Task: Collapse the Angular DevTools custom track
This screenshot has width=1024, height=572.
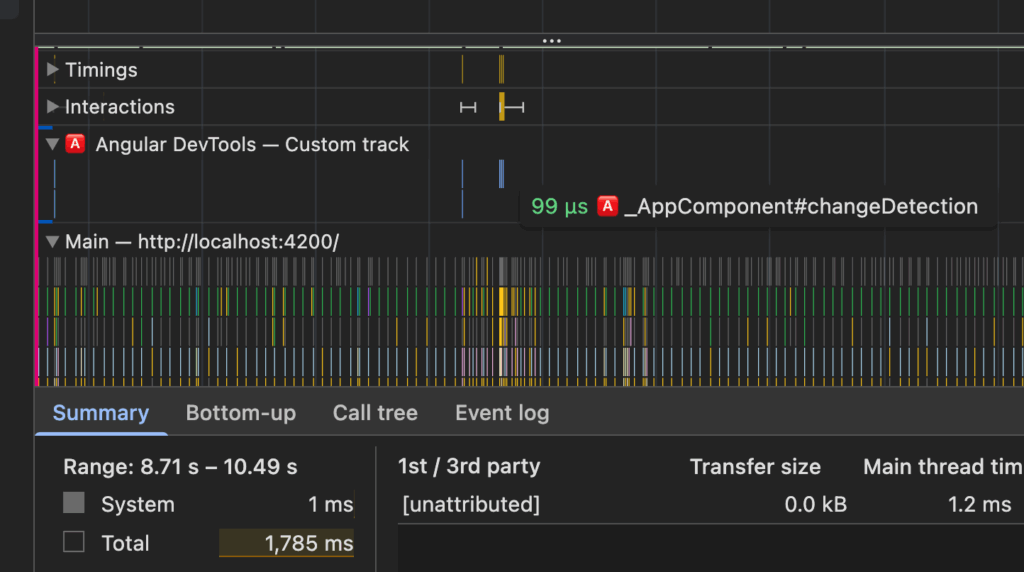Action: coord(53,144)
